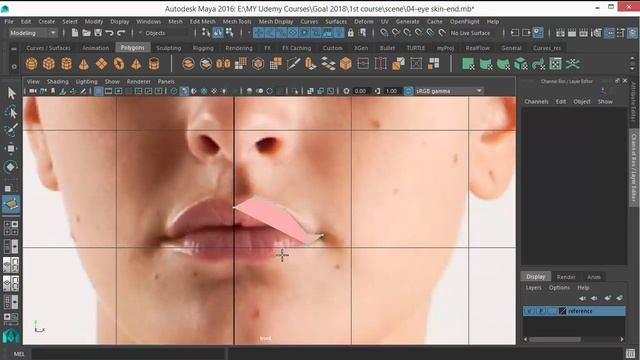Toggle select by object type mode
The width and height of the screenshot is (640, 360).
pos(218,33)
